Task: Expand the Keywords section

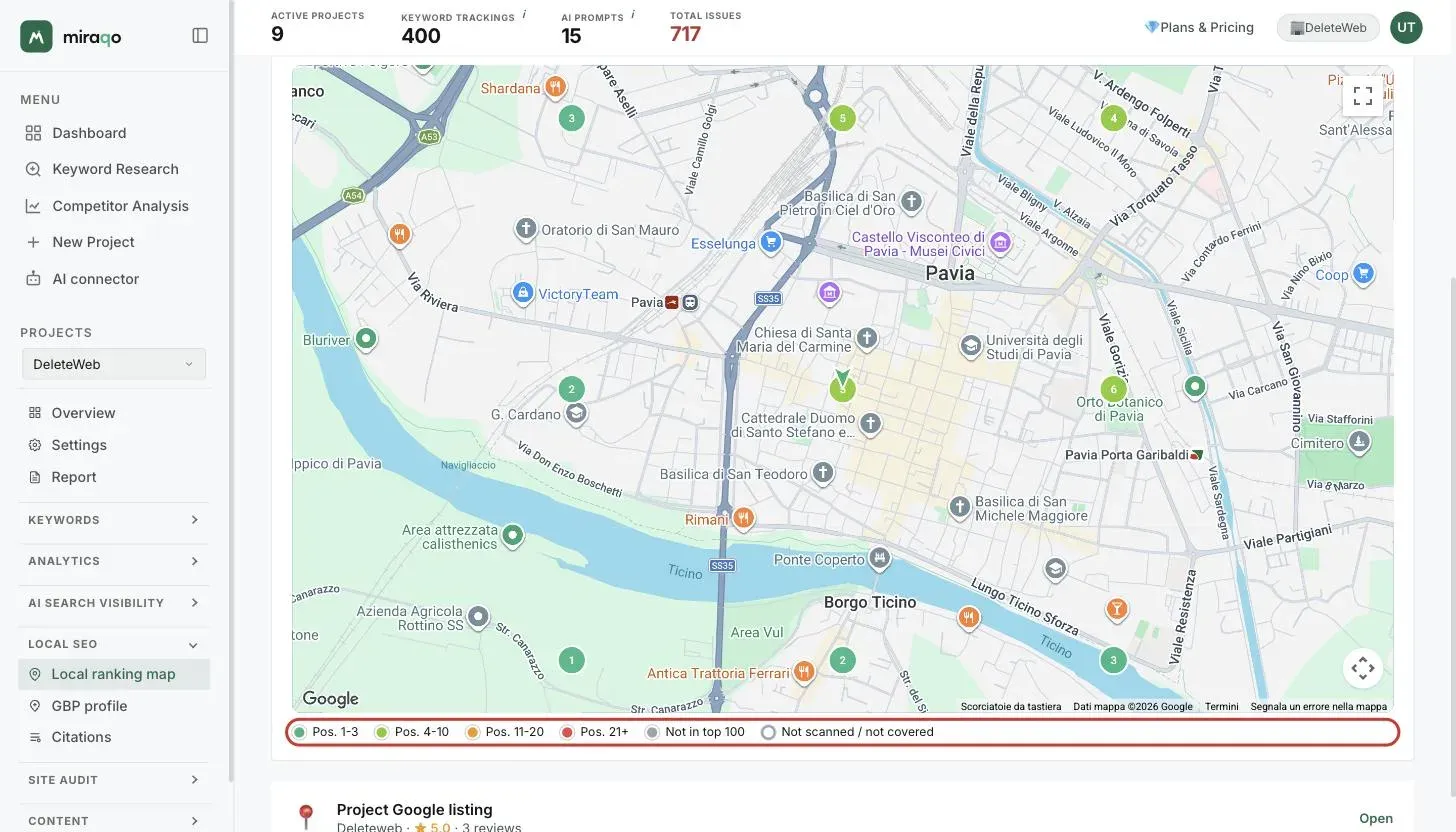Action: click(x=114, y=520)
